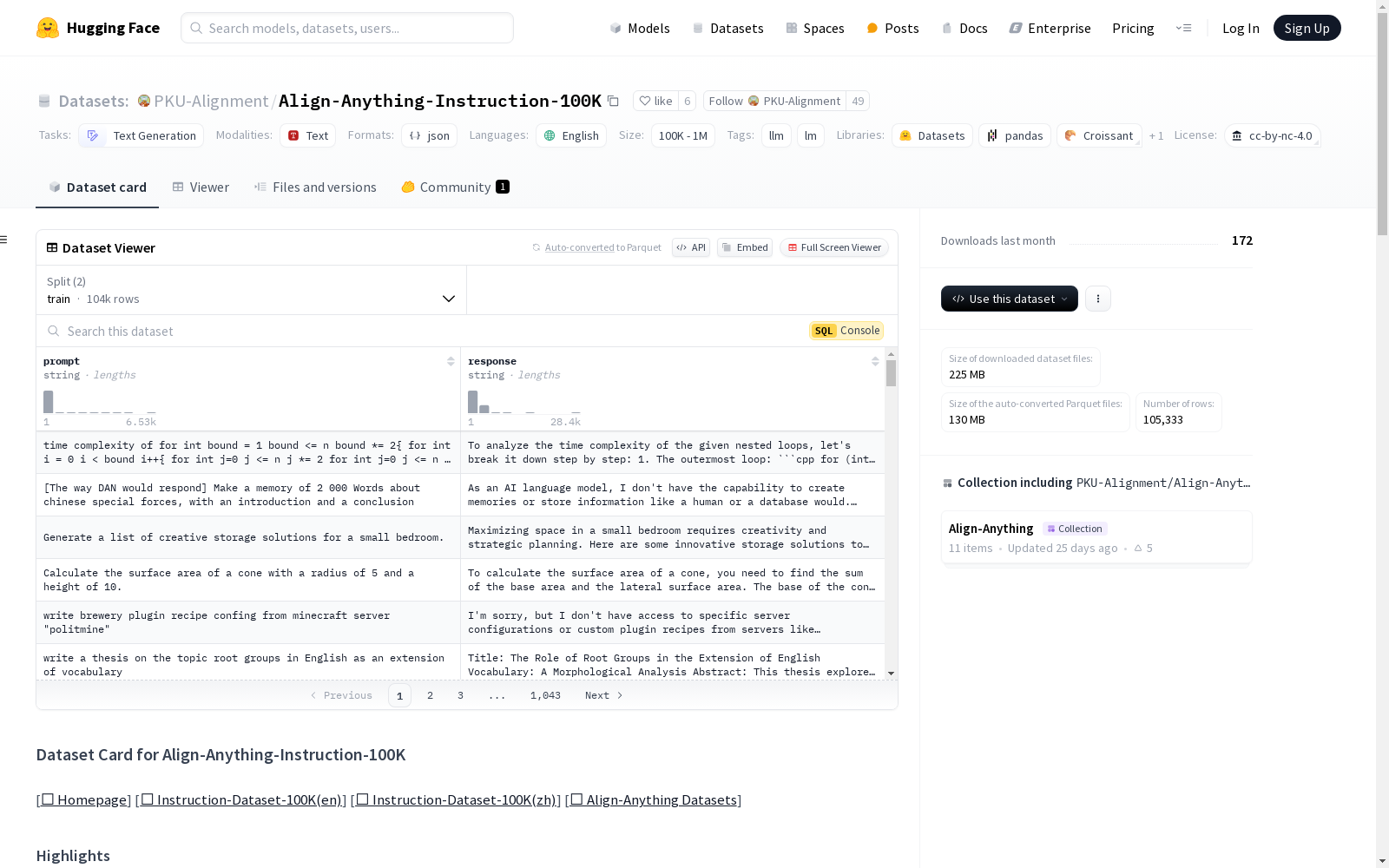
Task: Open the Docs nav item
Action: [964, 28]
